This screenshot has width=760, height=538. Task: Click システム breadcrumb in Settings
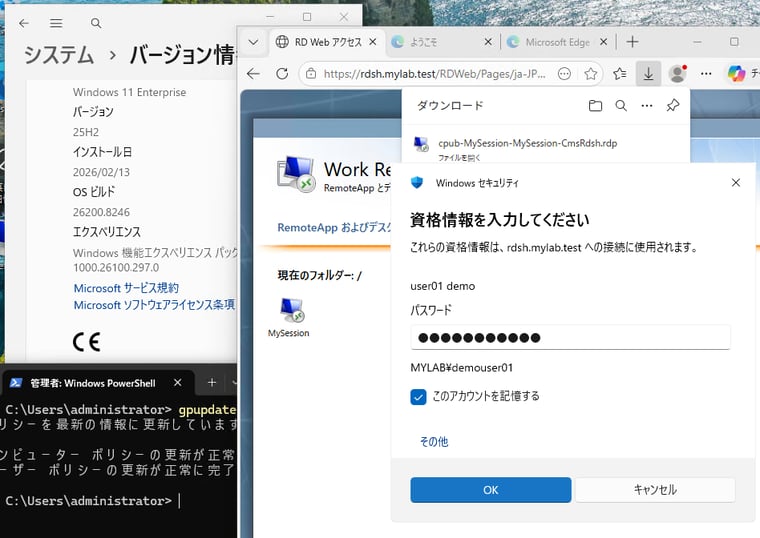[59, 54]
